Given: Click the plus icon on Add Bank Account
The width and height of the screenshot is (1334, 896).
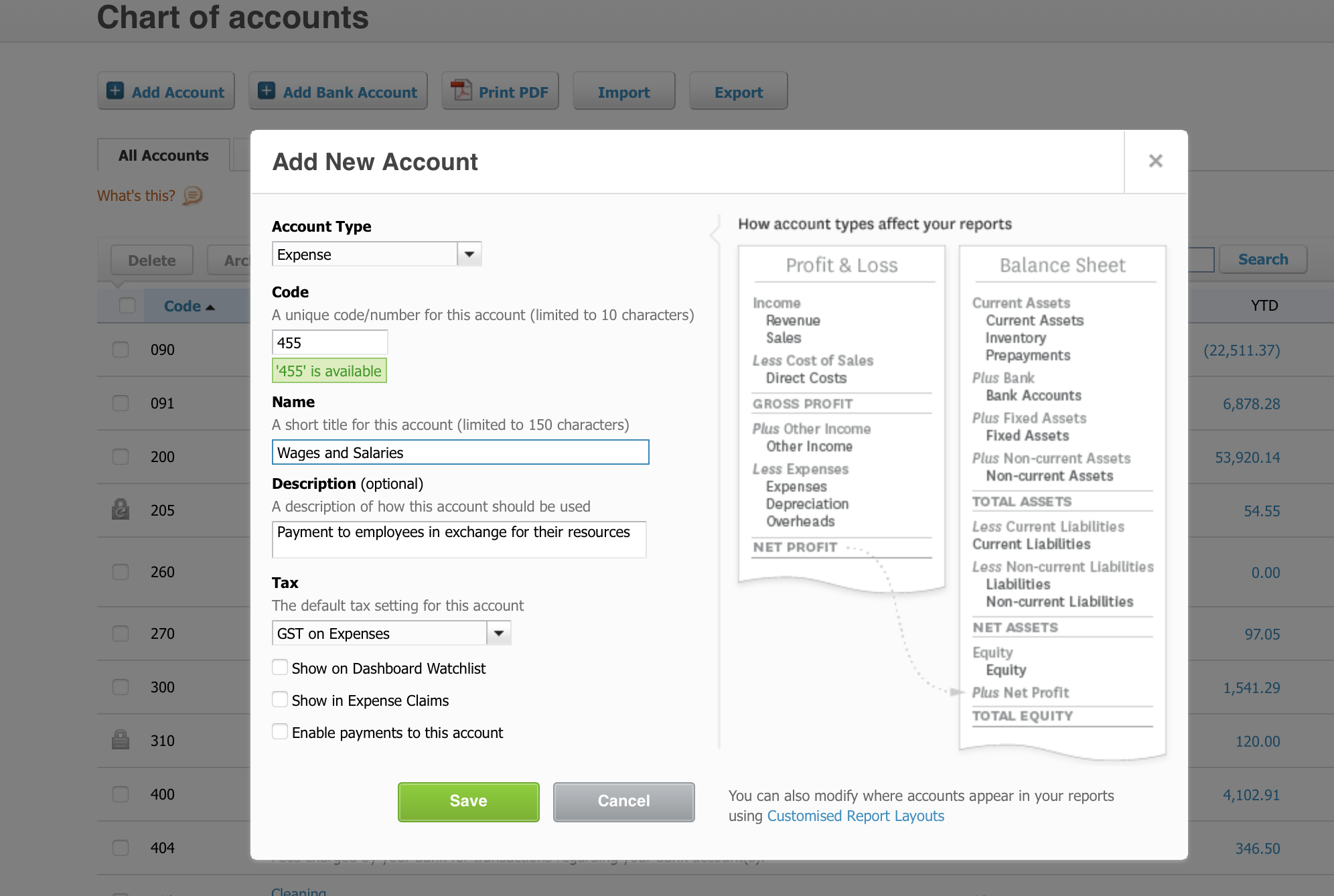Looking at the screenshot, I should [267, 91].
